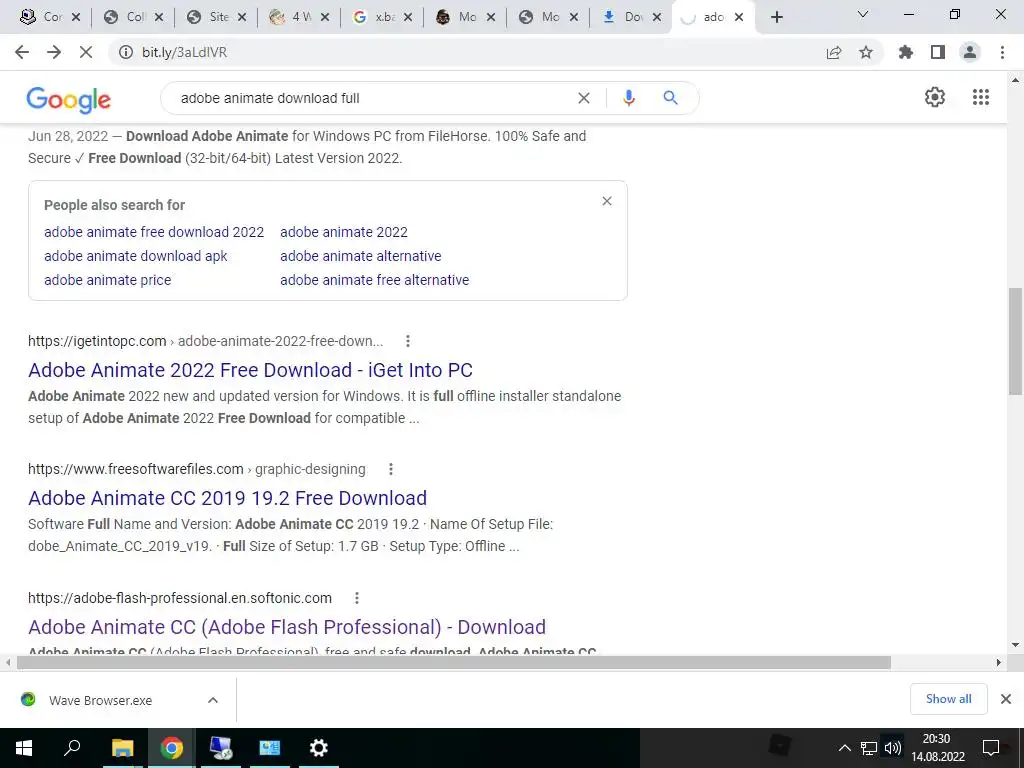1024x768 pixels.
Task: Click the vertical scrollbar thumb
Action: [x=1015, y=341]
